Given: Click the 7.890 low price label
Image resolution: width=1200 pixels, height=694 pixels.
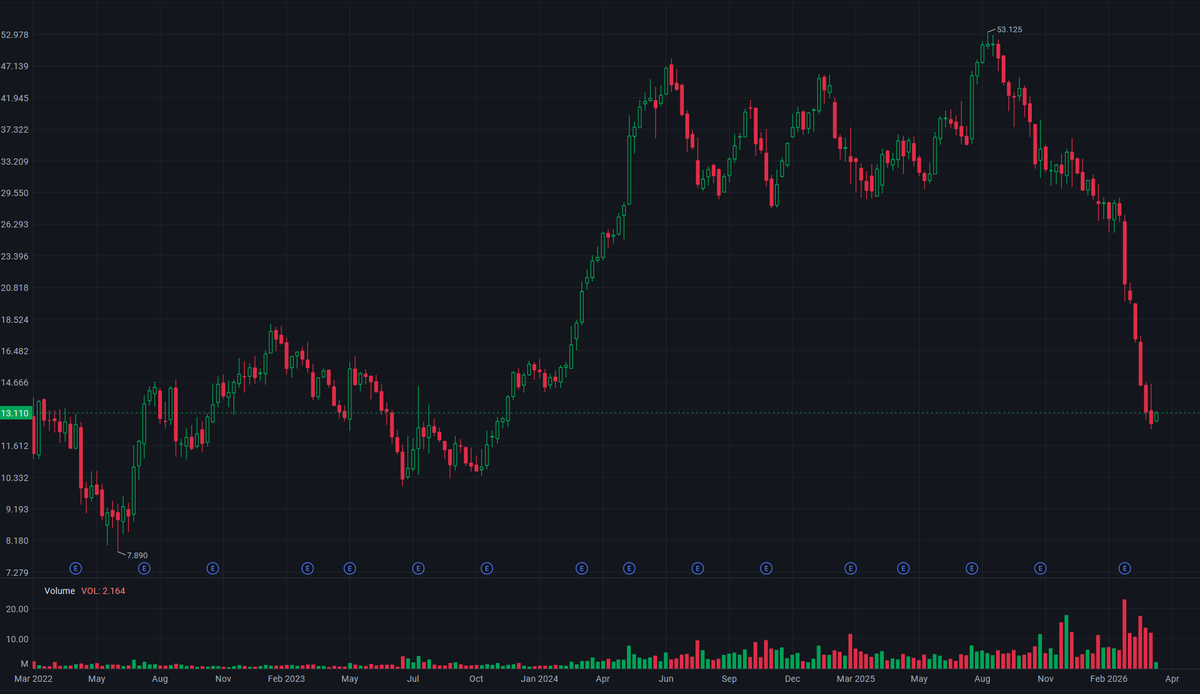Looking at the screenshot, I should (136, 555).
